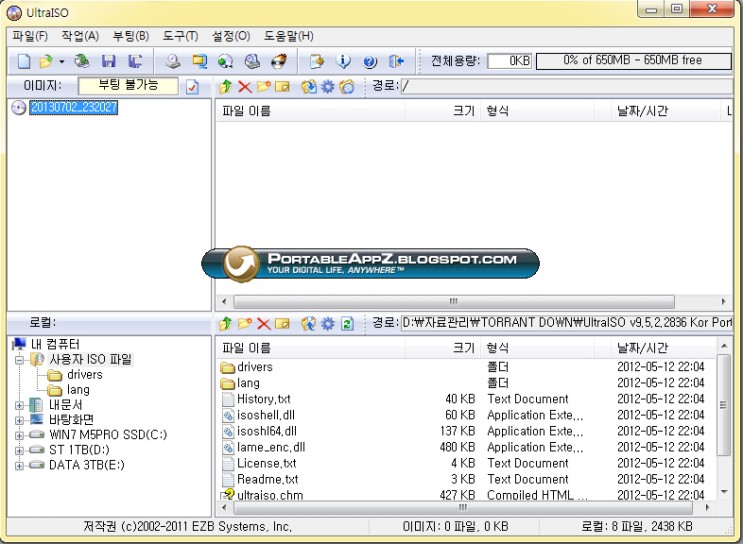Expand the ST 1TB(D:) drive node
The height and width of the screenshot is (544, 743).
pos(19,450)
